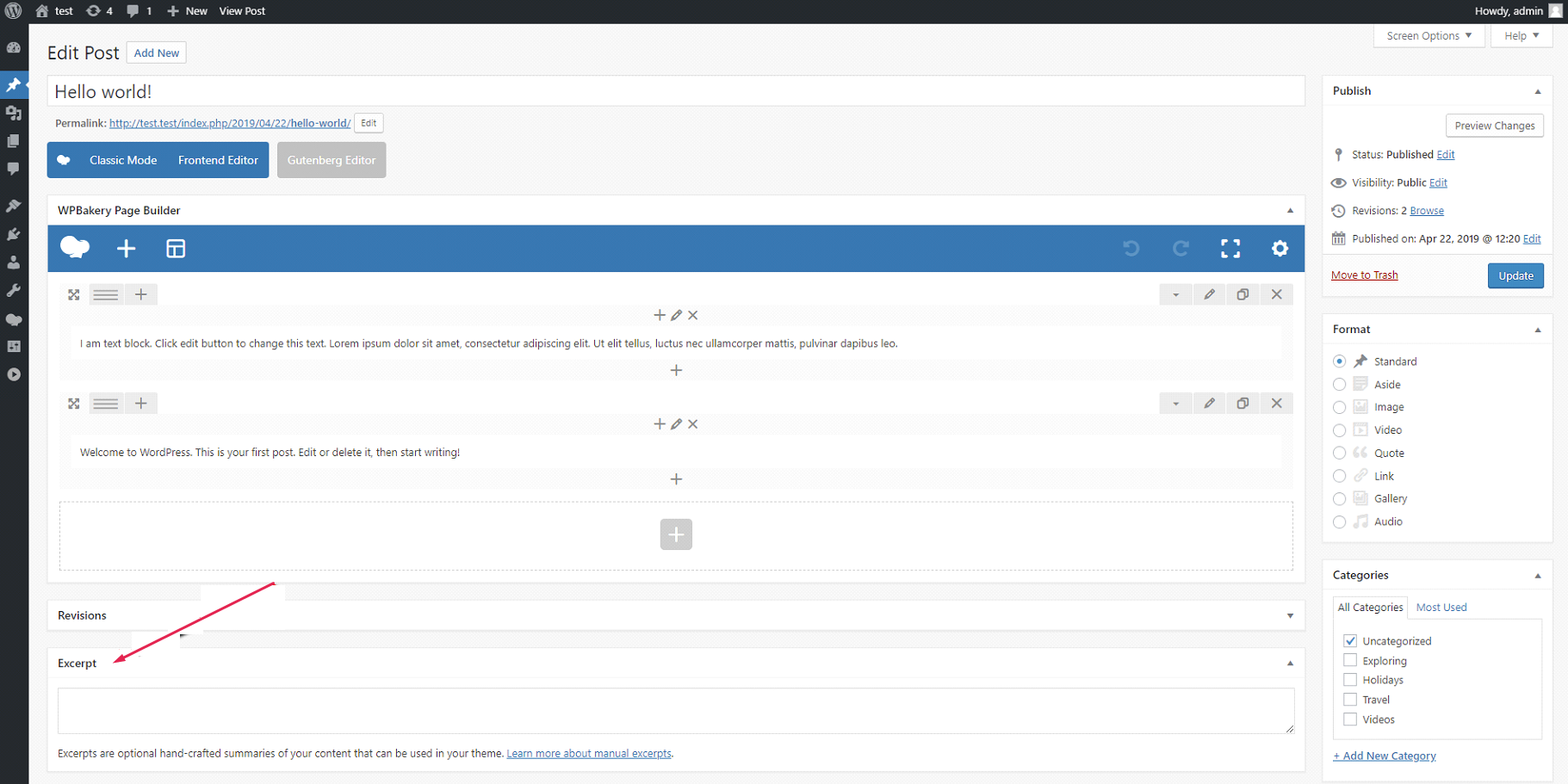Clone the first row with duplicate icon

1243,294
